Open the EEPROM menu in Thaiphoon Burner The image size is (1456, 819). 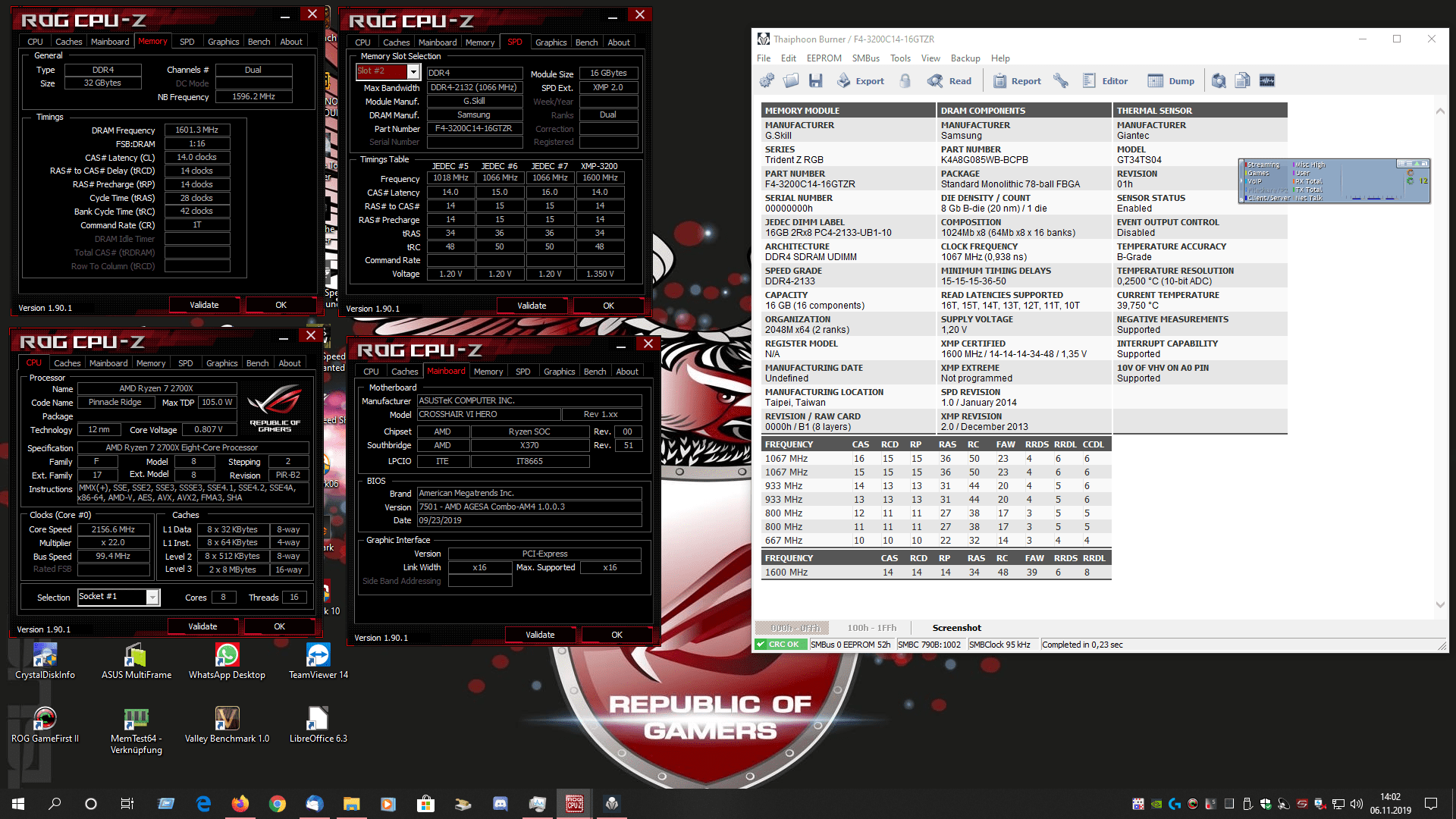coord(824,58)
